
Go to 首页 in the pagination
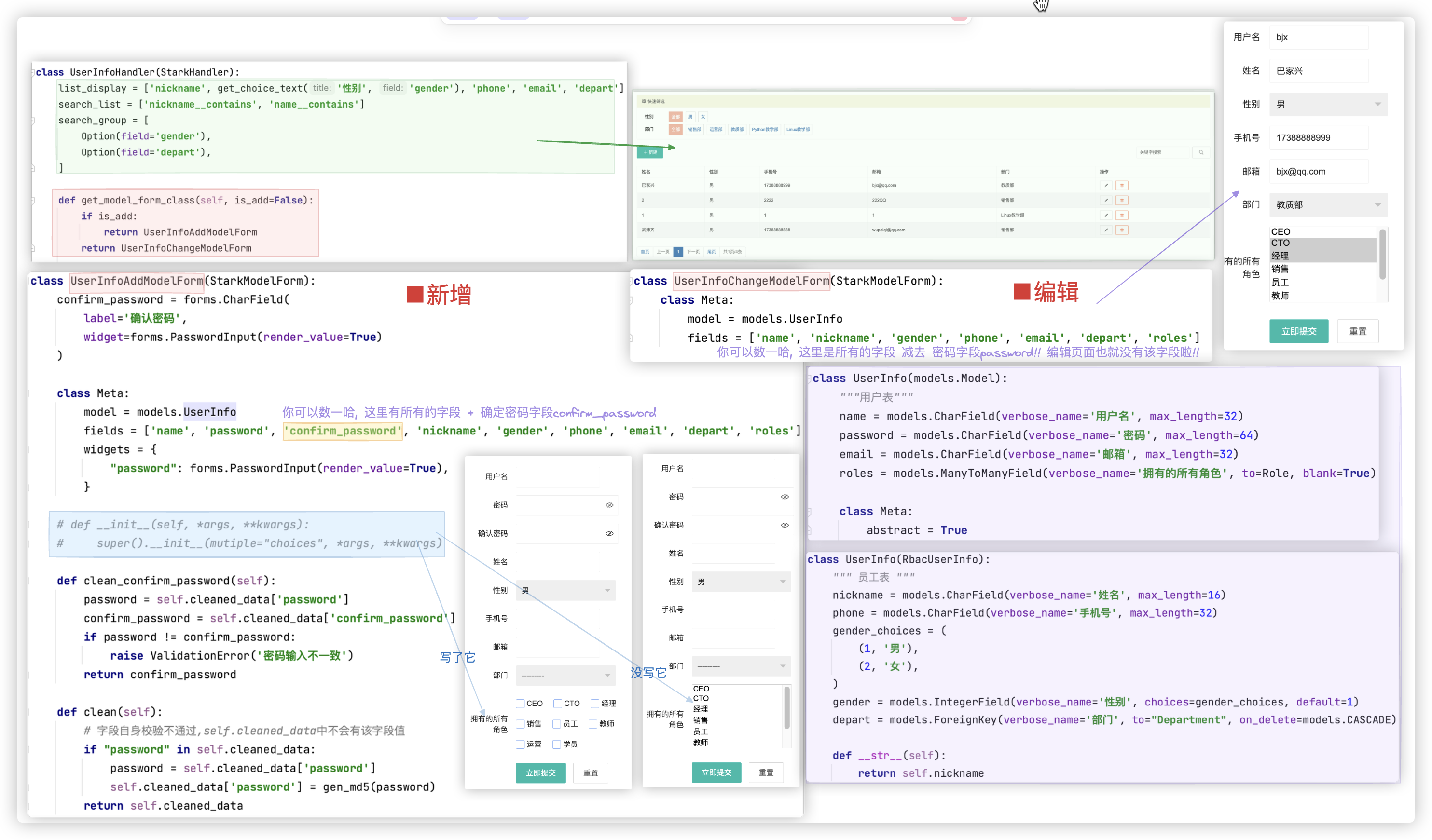[x=645, y=251]
